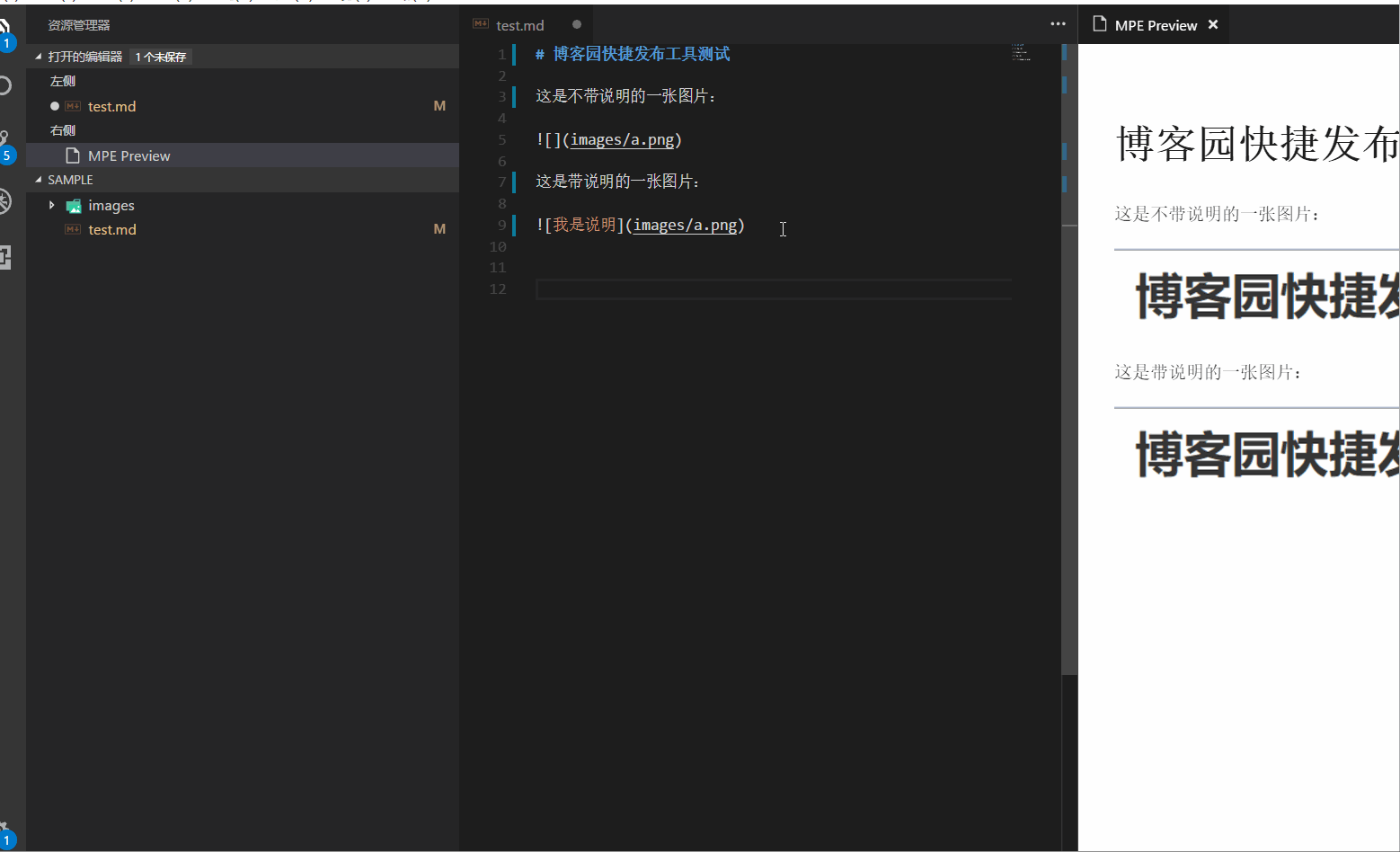Screen dimensions: 1400x852
Task: Click images folder icon in SAMPLE tree
Action: tap(74, 206)
